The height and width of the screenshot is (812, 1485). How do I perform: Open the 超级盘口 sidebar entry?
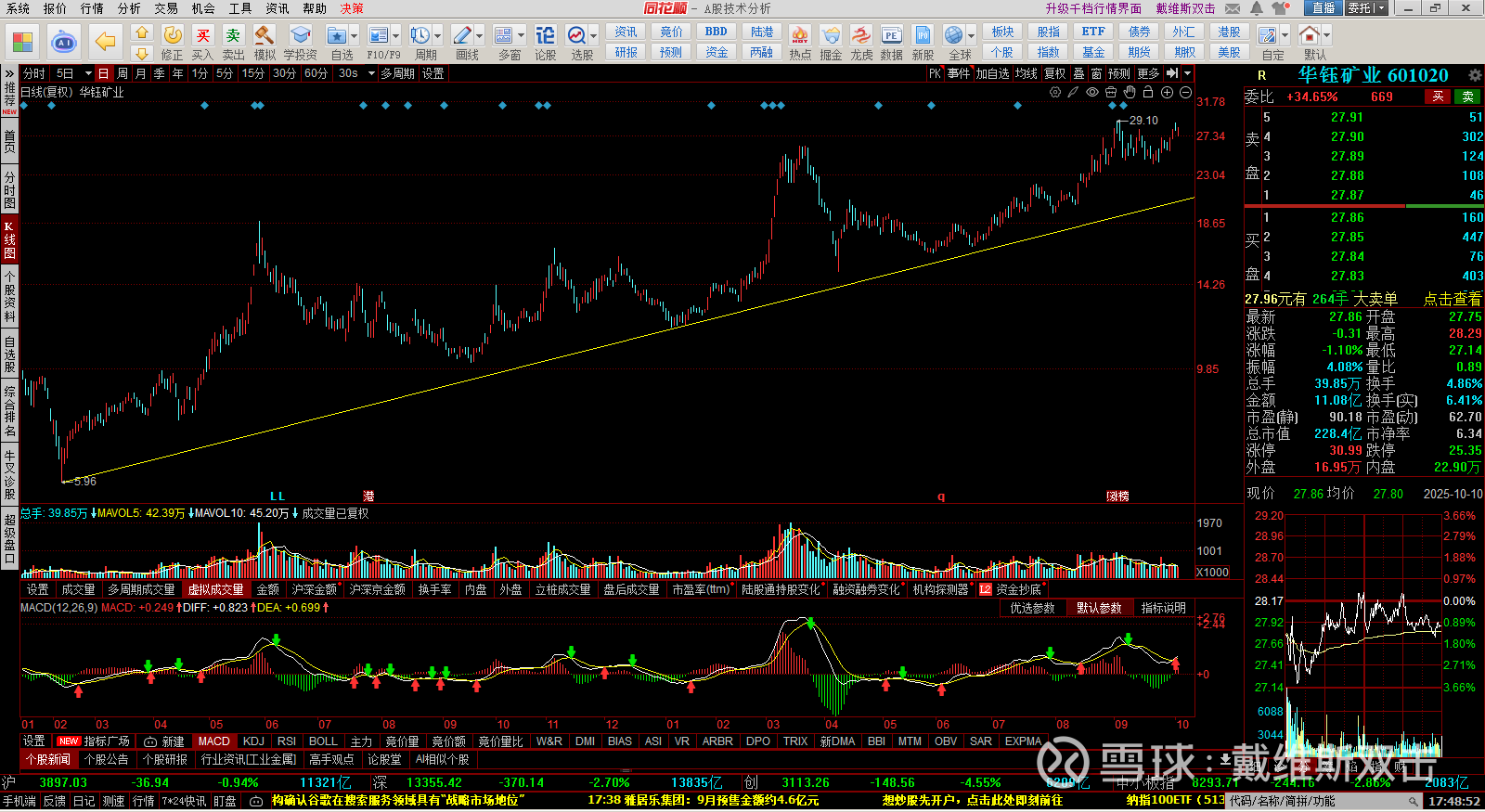pos(9,540)
